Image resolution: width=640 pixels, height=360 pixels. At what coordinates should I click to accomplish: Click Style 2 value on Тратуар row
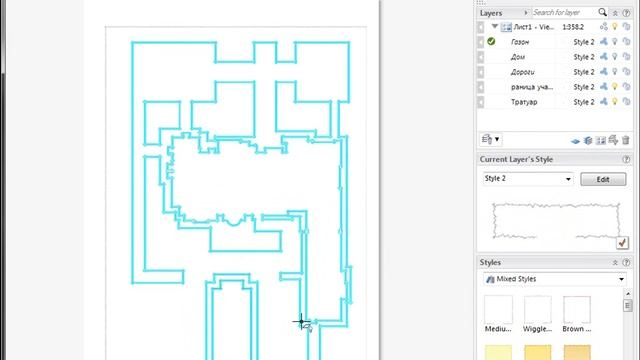(x=584, y=102)
